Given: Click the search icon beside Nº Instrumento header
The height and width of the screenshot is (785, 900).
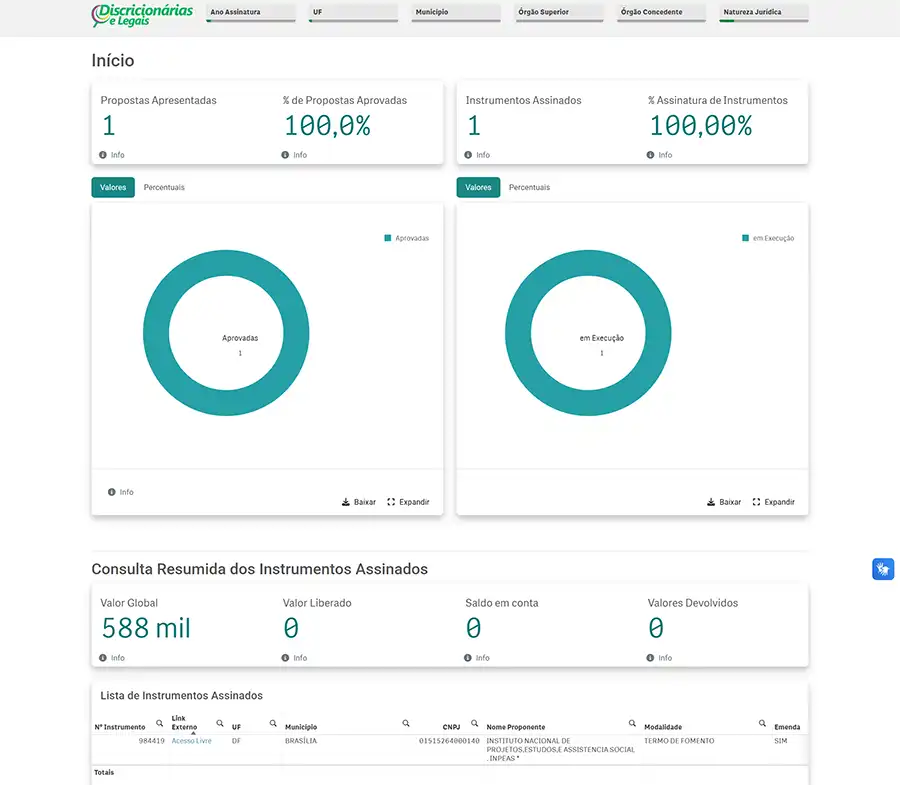Looking at the screenshot, I should pos(159,723).
